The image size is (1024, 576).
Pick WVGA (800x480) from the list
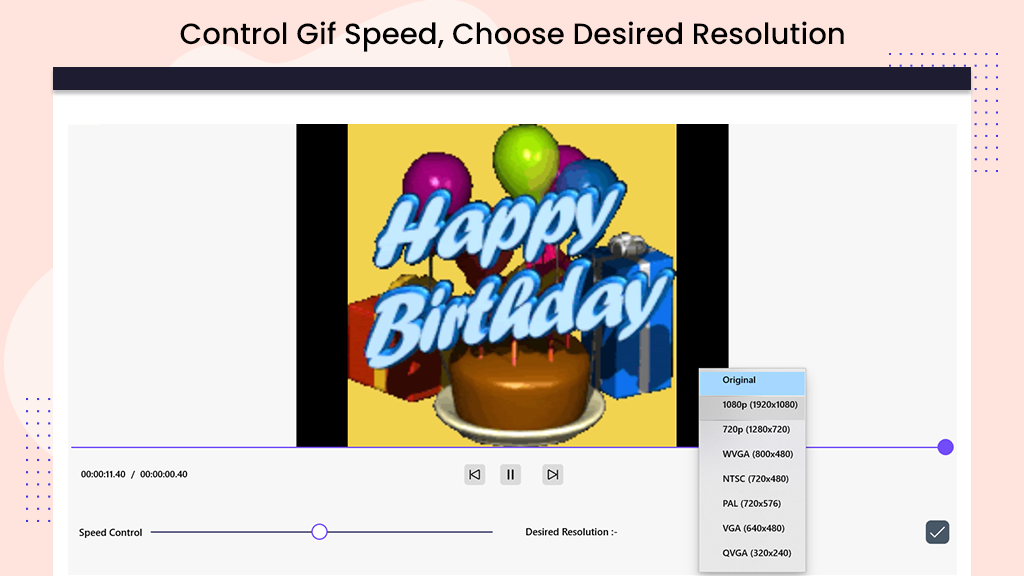[x=752, y=455]
